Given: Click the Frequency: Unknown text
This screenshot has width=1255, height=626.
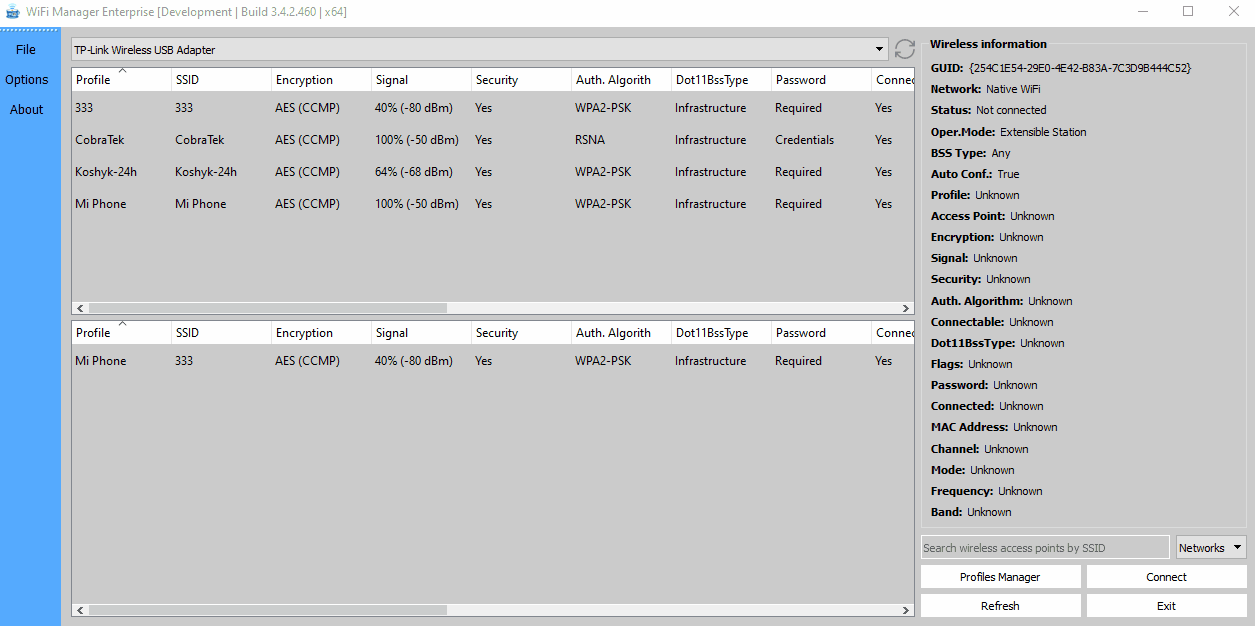Looking at the screenshot, I should [987, 491].
